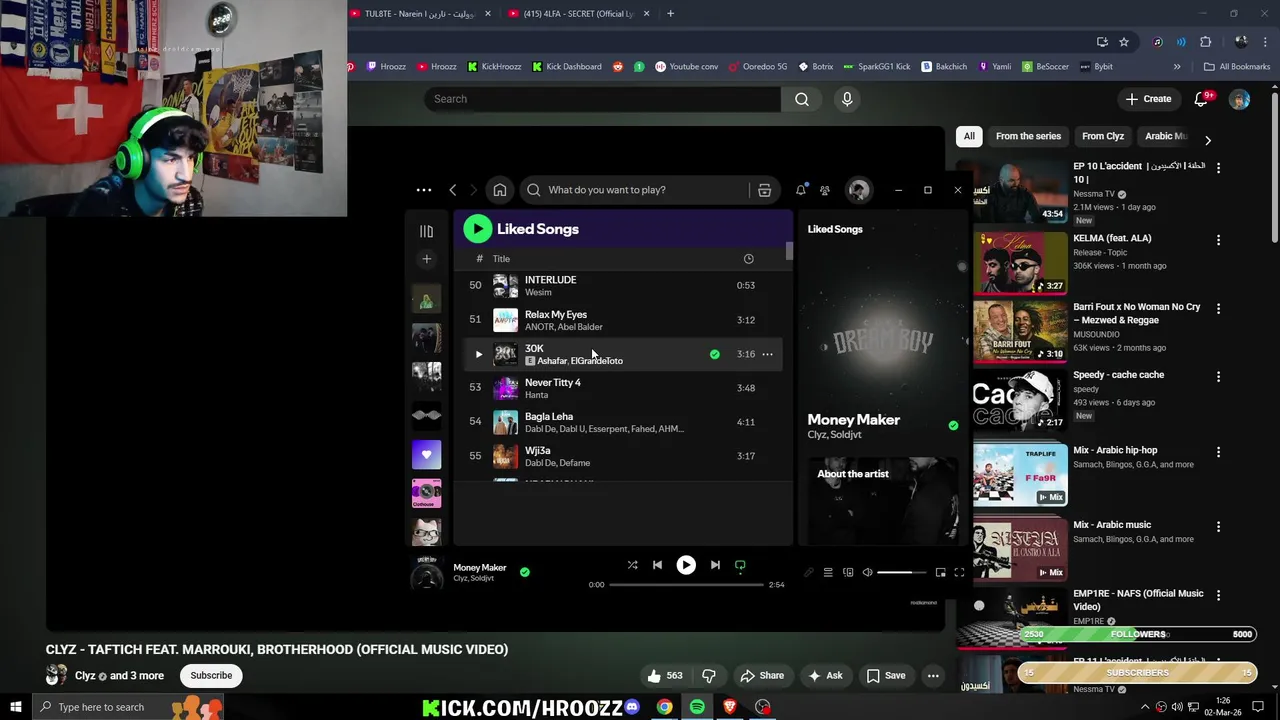Save the video to a playlist

[886, 675]
